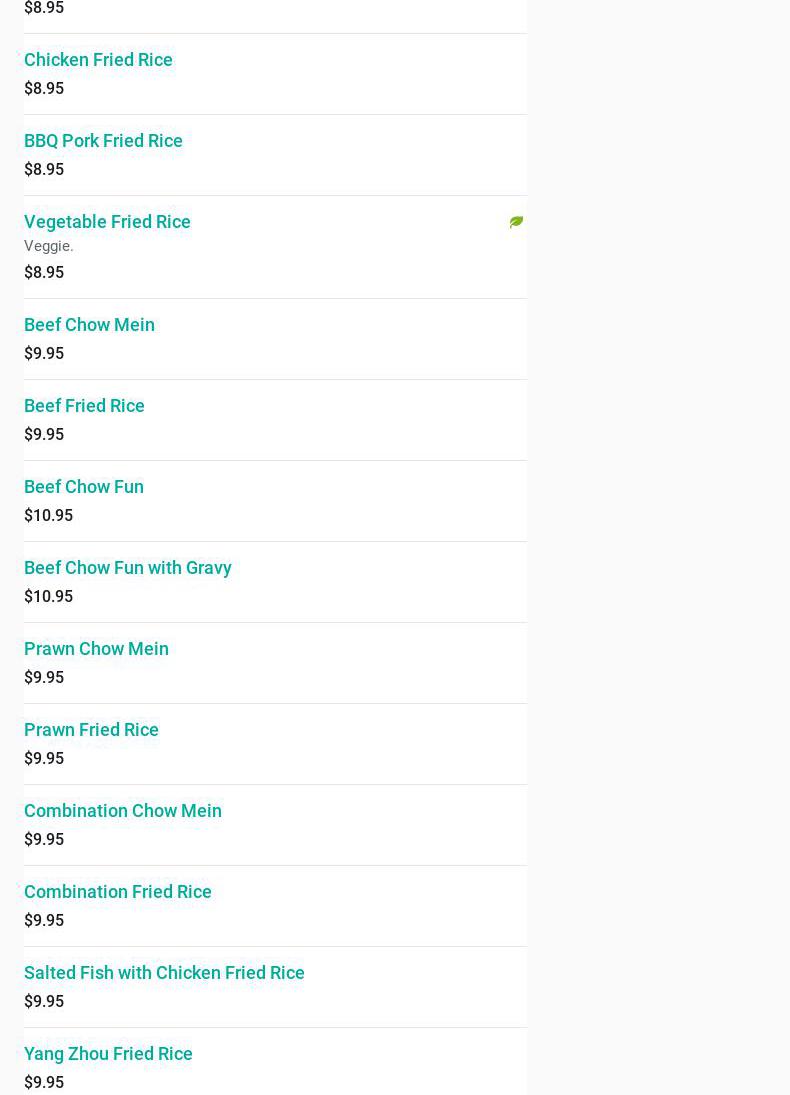This screenshot has height=1095, width=790.
Task: Open Salted Fish with Chicken Fried Rice
Action: click(164, 973)
